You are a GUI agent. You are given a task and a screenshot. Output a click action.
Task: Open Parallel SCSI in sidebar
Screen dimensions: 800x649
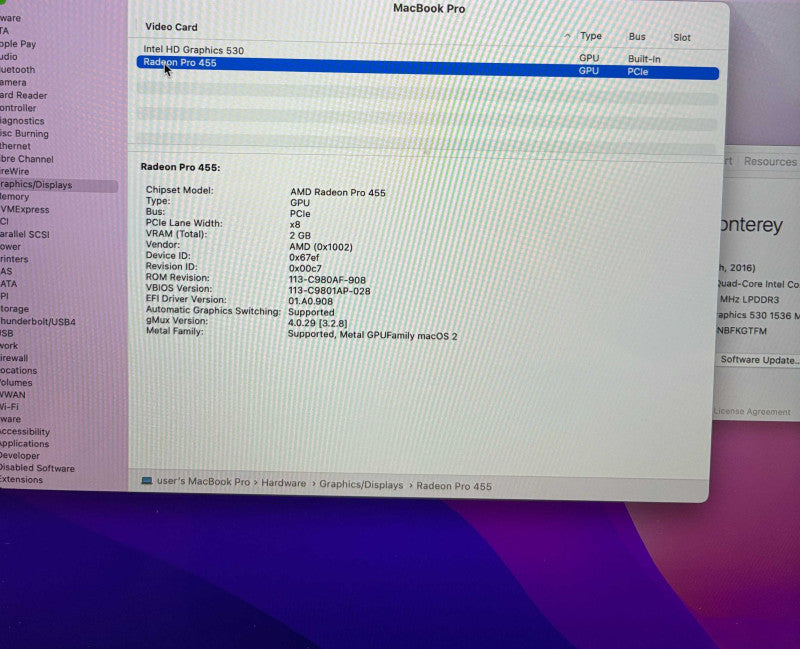click(24, 234)
